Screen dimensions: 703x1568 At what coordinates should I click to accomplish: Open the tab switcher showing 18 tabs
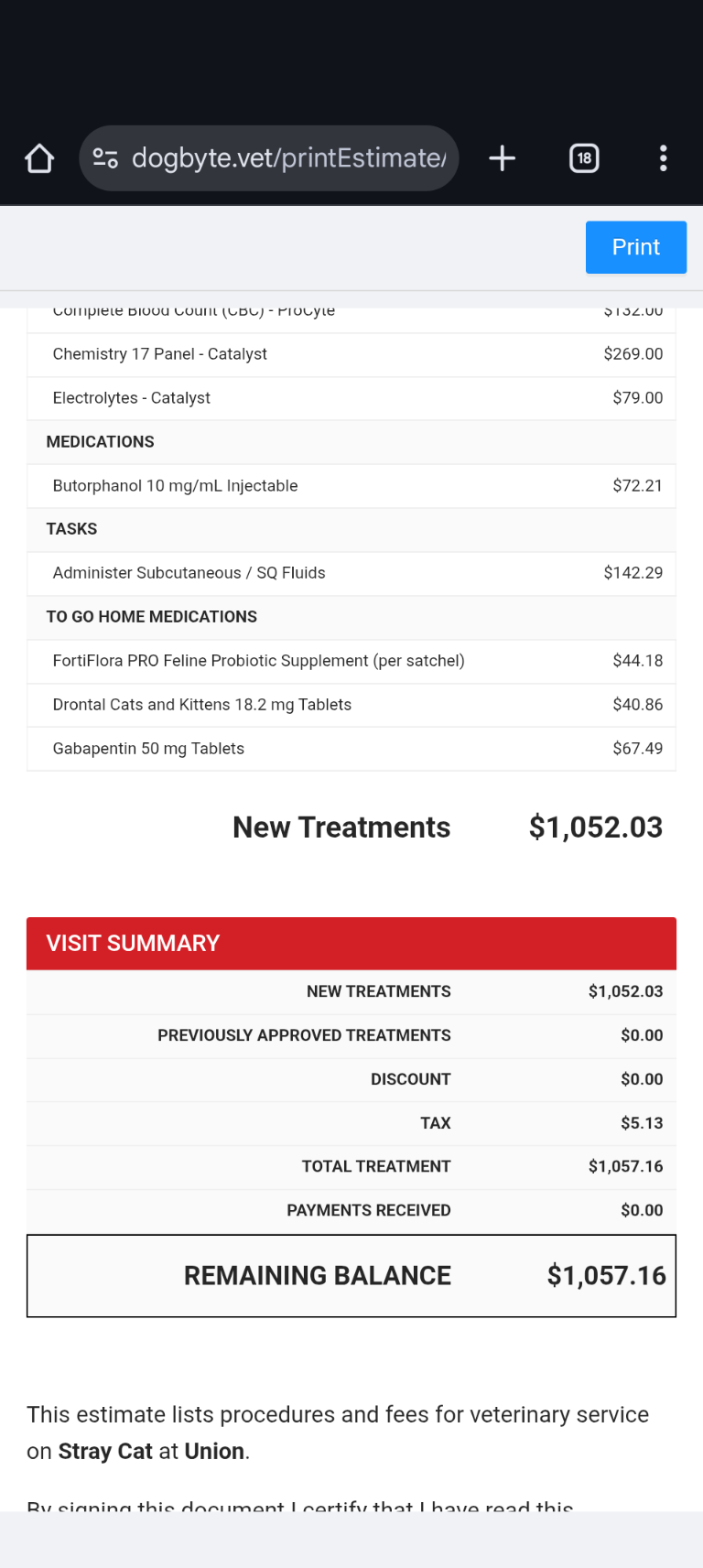[x=584, y=158]
